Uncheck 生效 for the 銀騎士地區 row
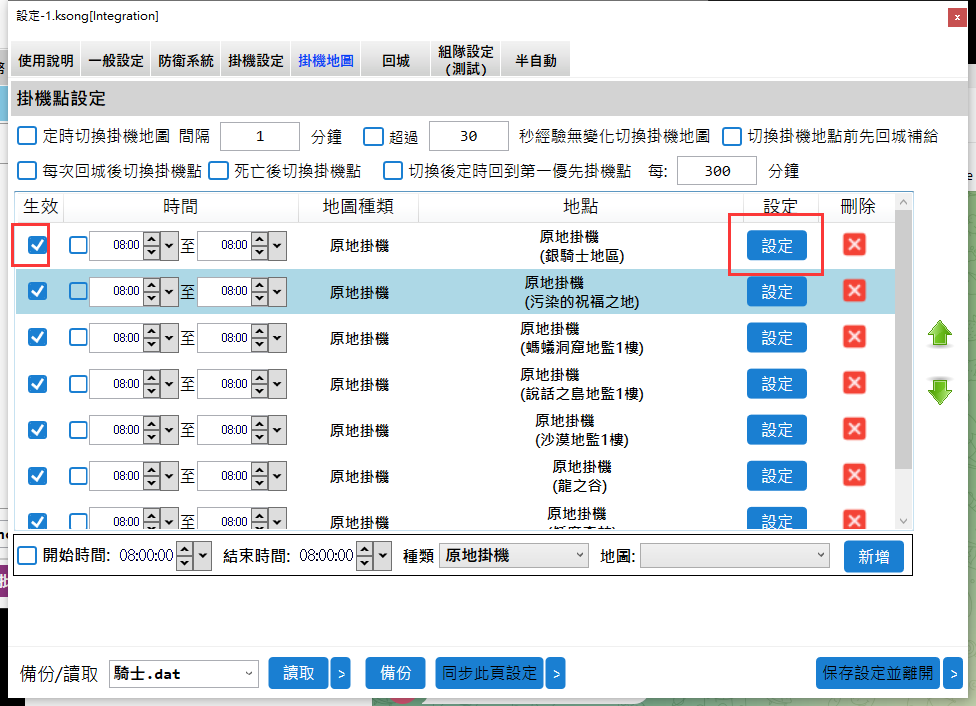This screenshot has width=976, height=706. (x=37, y=245)
